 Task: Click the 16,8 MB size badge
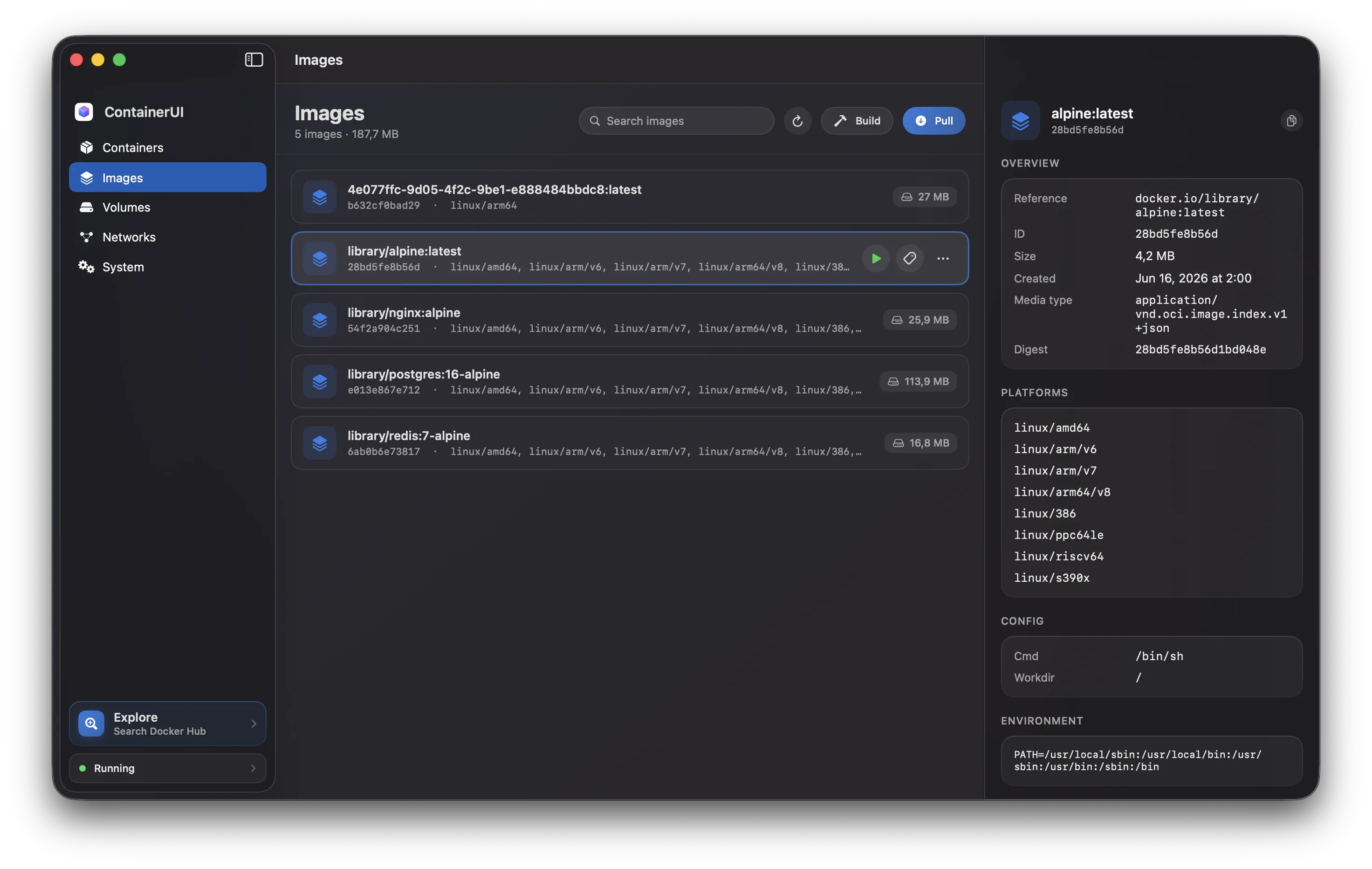click(921, 443)
